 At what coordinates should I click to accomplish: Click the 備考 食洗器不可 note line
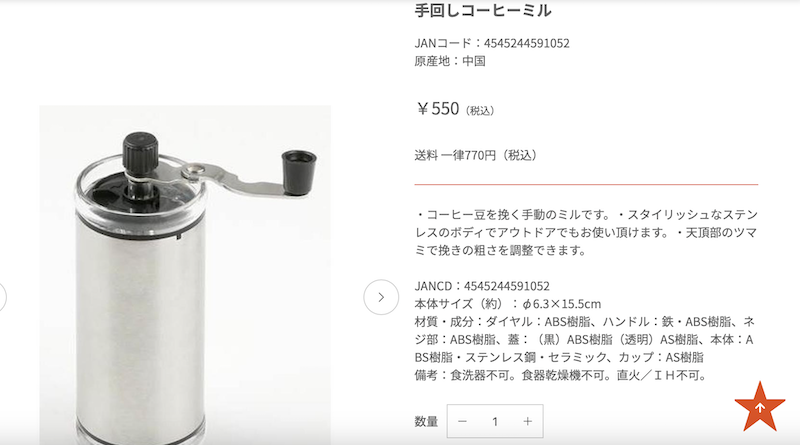click(562, 376)
